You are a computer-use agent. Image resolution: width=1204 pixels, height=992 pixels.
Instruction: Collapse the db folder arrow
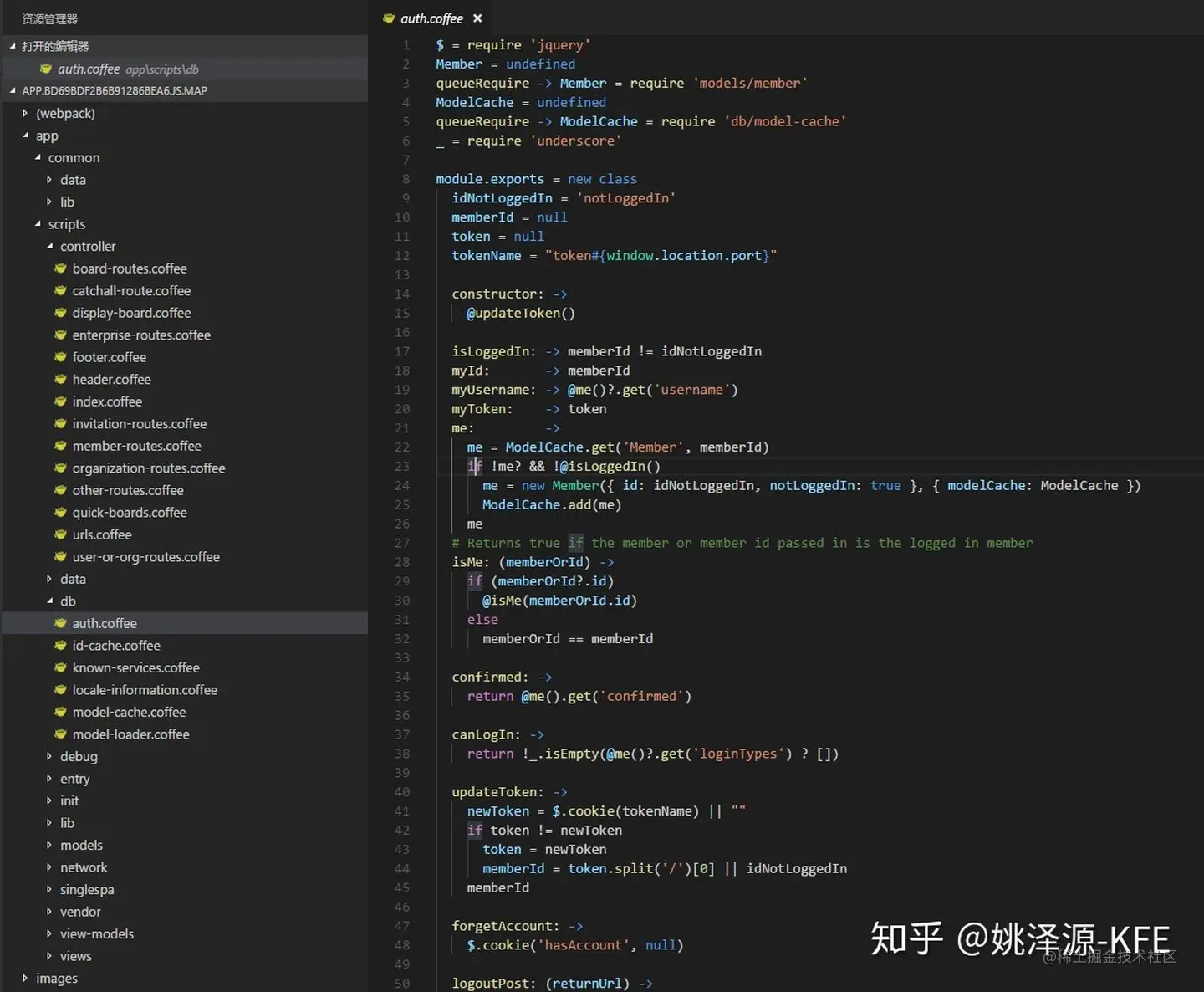49,601
